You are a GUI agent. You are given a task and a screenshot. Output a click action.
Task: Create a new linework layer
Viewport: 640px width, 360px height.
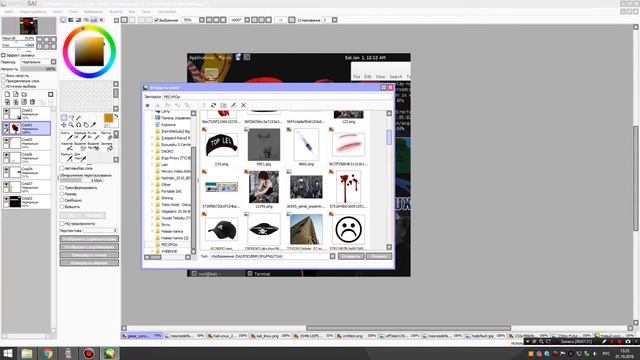coord(16,94)
